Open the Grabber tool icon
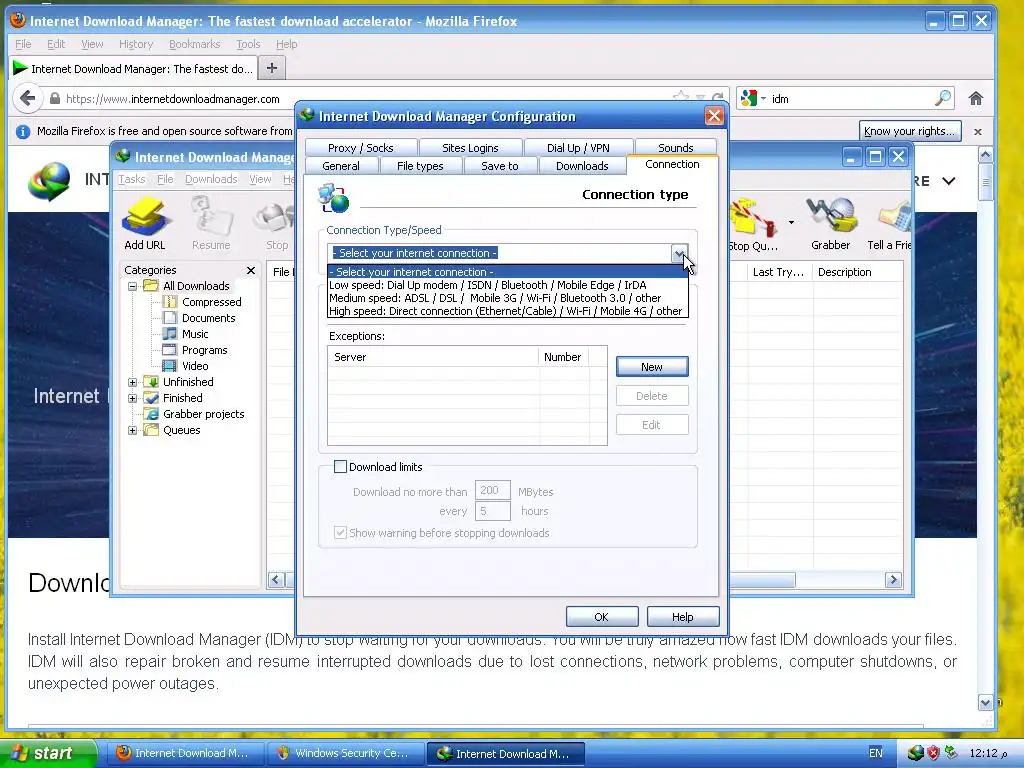 coord(831,224)
